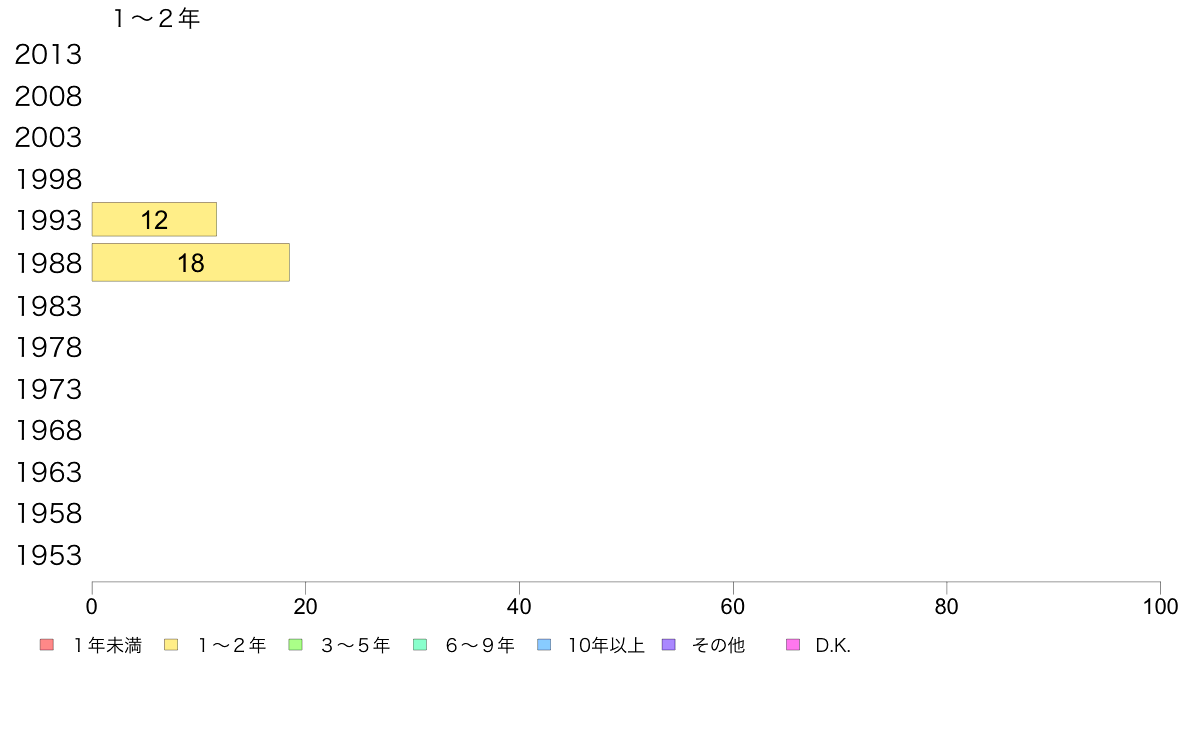Image resolution: width=1188 pixels, height=736 pixels.
Task: Click the 1983 year label
Action: pyautogui.click(x=48, y=306)
